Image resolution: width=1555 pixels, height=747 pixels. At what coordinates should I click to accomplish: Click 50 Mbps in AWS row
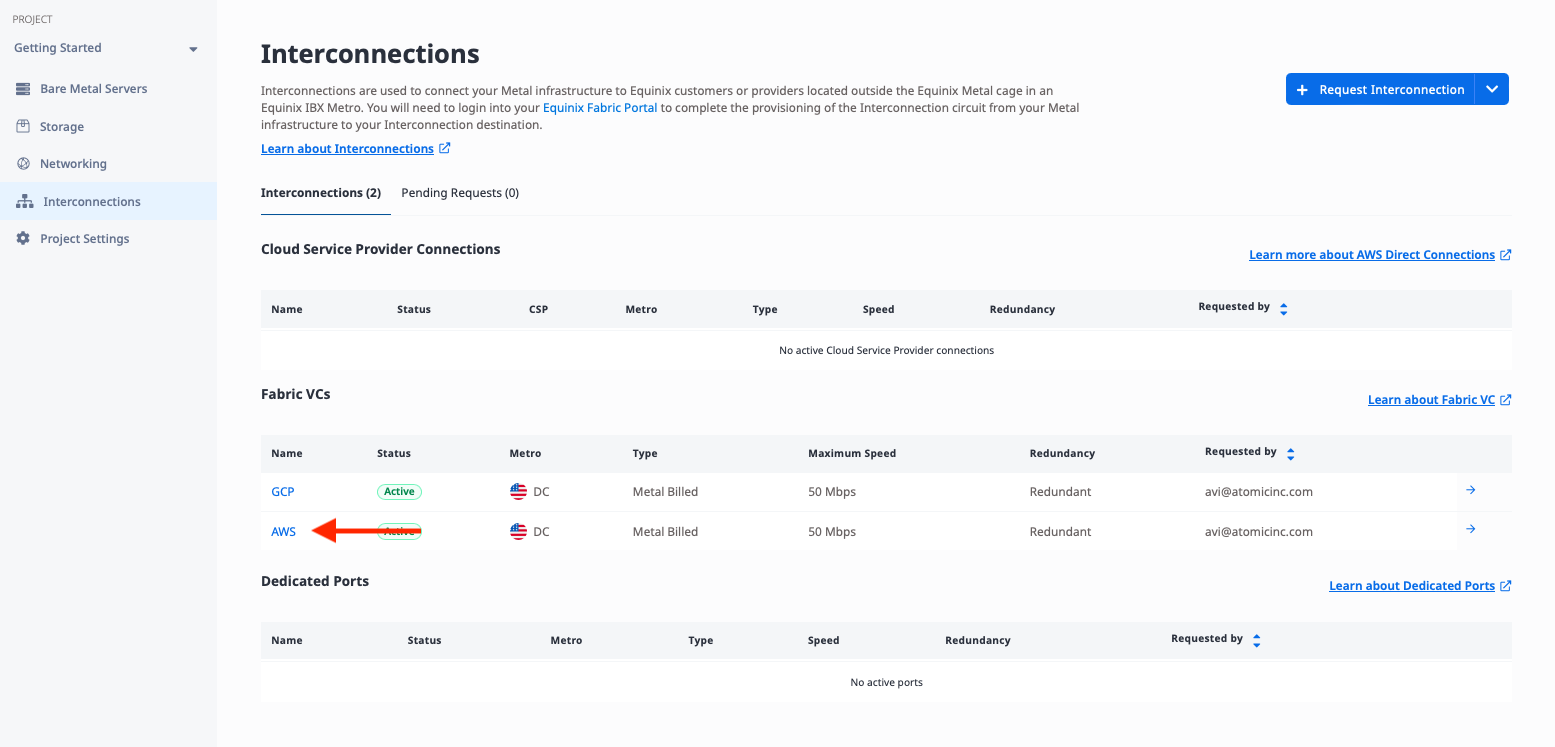point(832,532)
